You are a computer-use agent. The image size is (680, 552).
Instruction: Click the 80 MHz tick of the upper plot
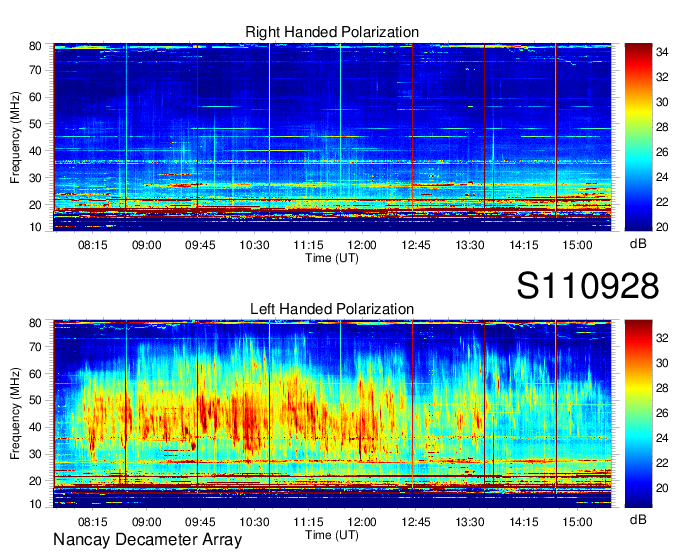click(x=35, y=46)
